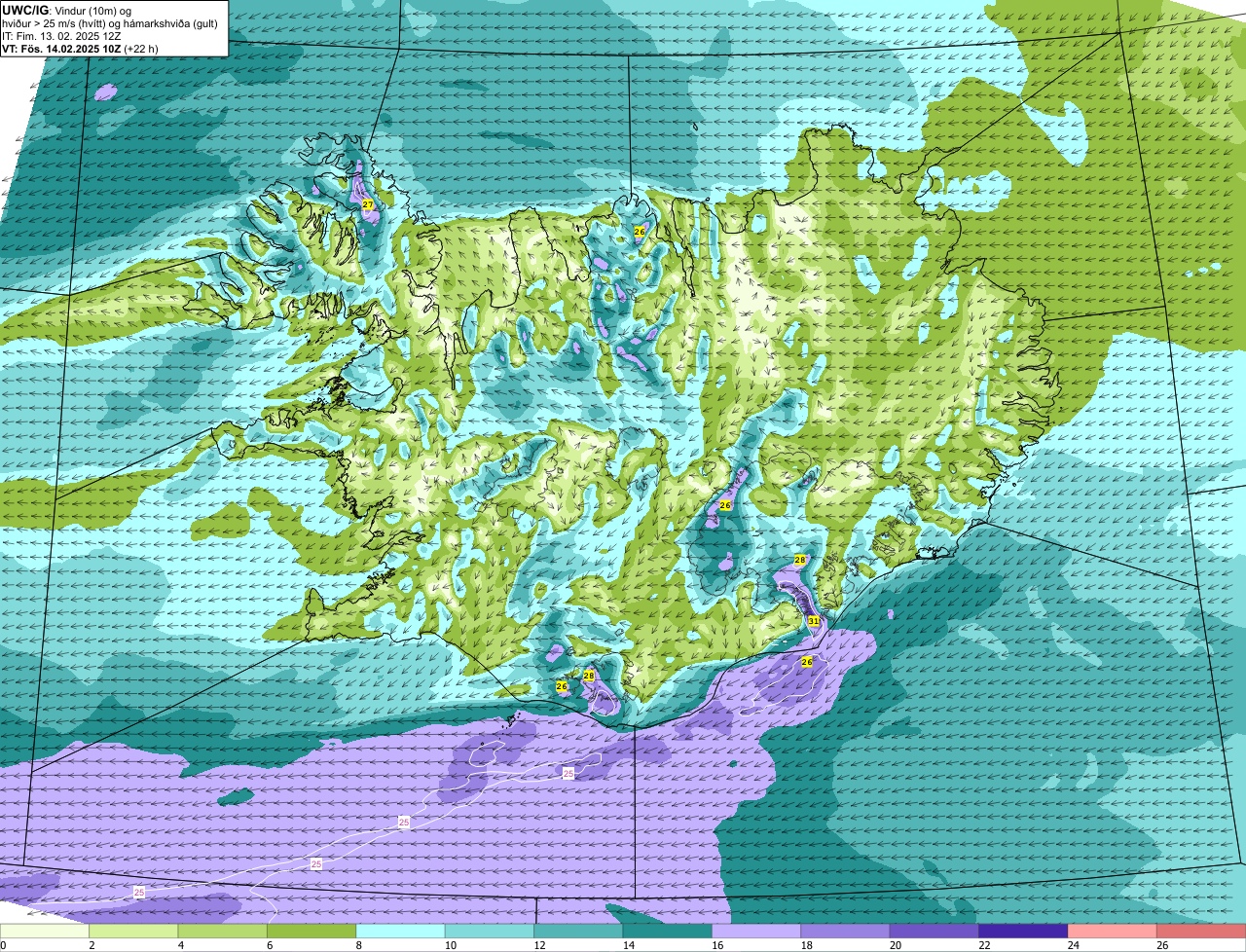Click the 10–12 m/s aqua legend swatch
Image resolution: width=1246 pixels, height=952 pixels.
490,932
